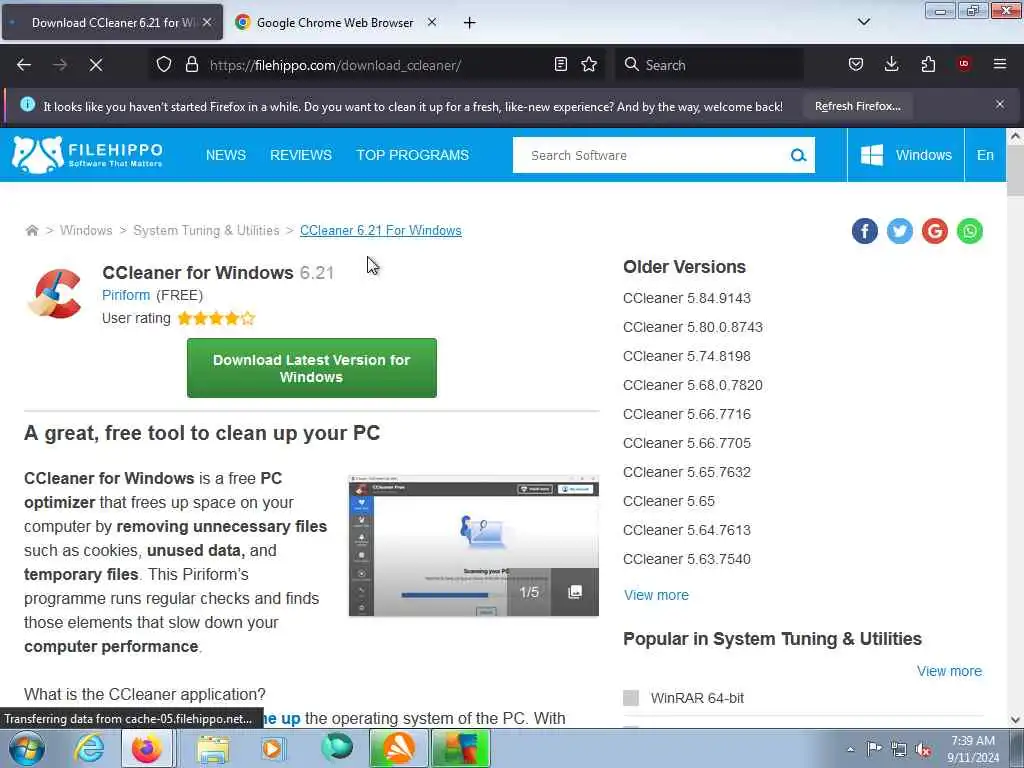Click network tray icon
Image resolution: width=1024 pixels, height=768 pixels.
tap(899, 749)
